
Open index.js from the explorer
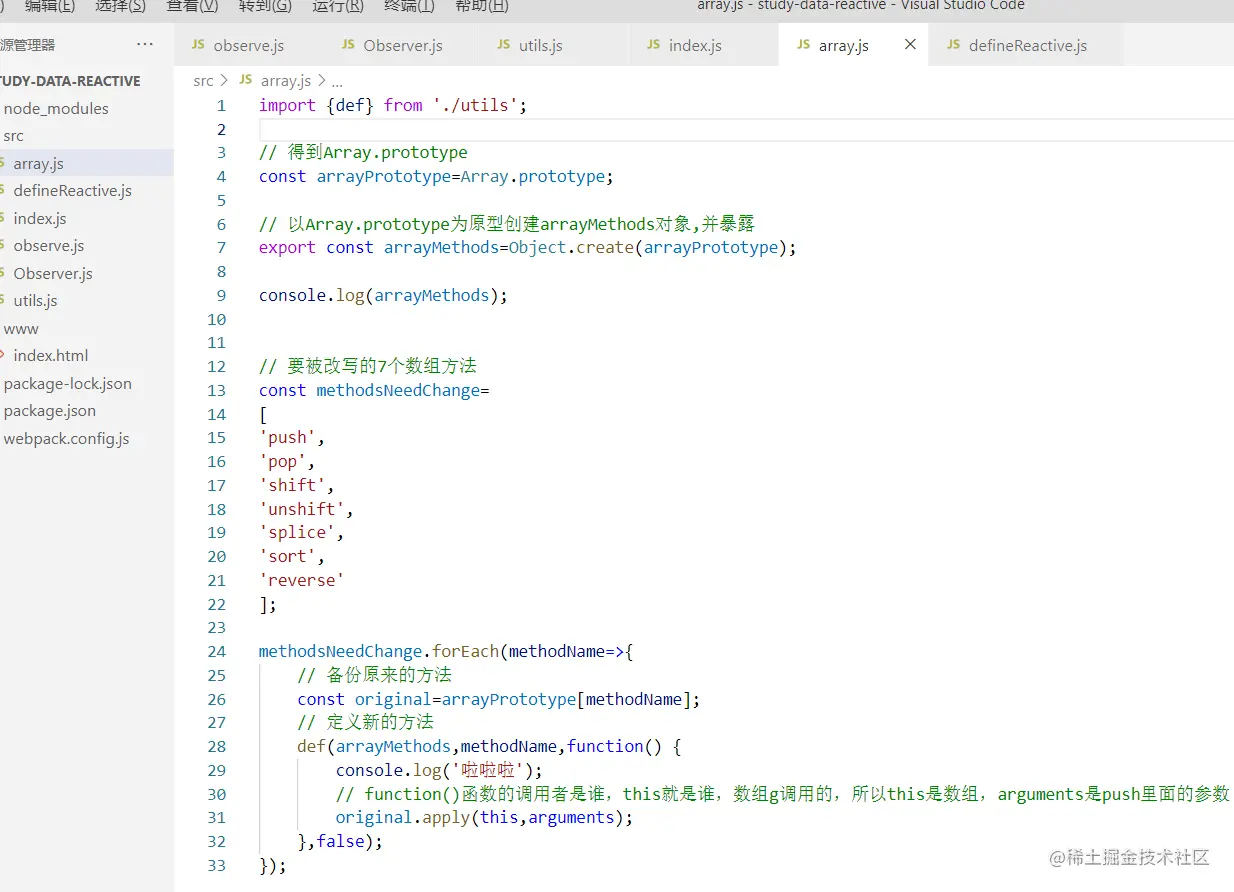click(40, 218)
